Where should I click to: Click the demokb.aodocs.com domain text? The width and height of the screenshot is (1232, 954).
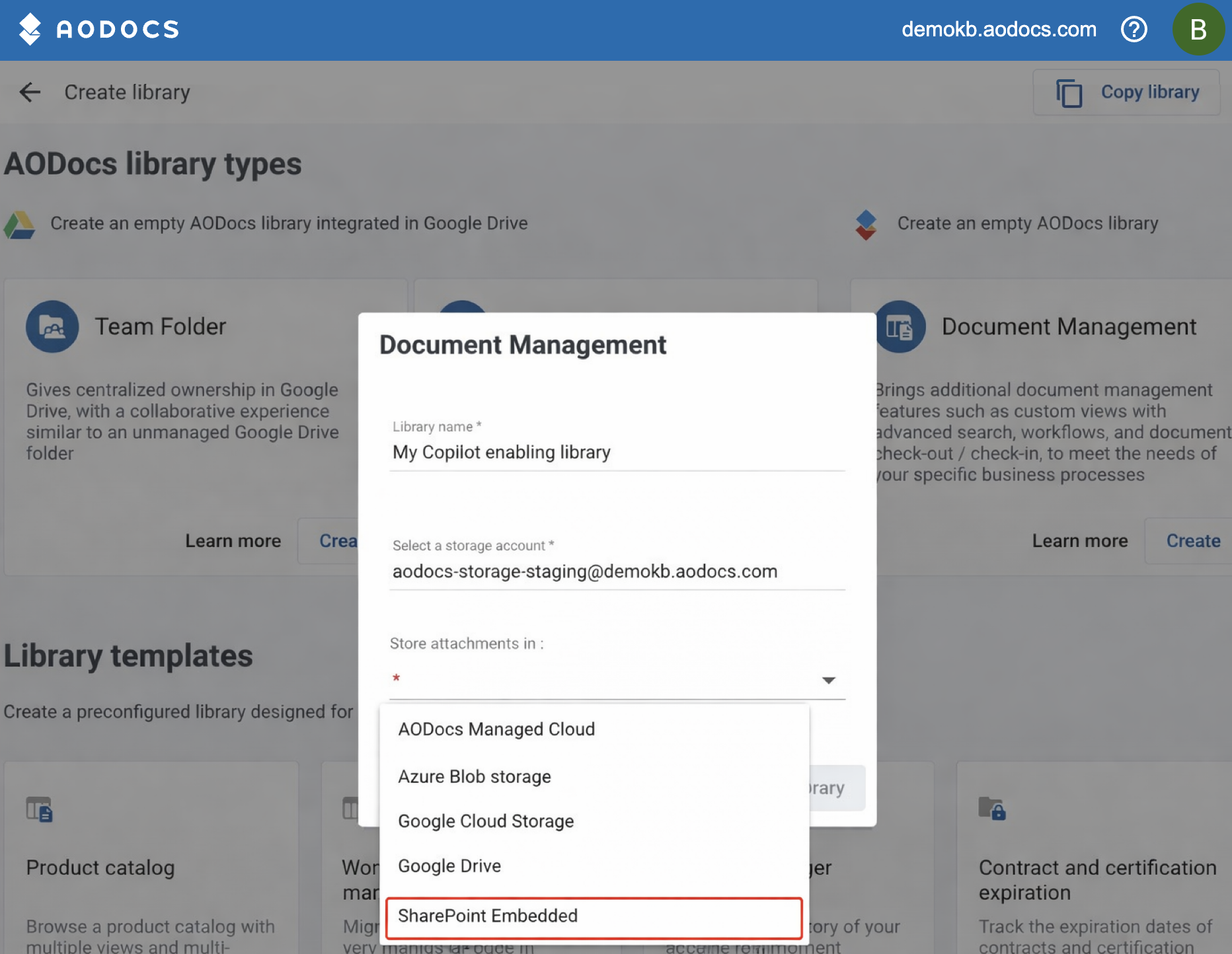coord(999,29)
